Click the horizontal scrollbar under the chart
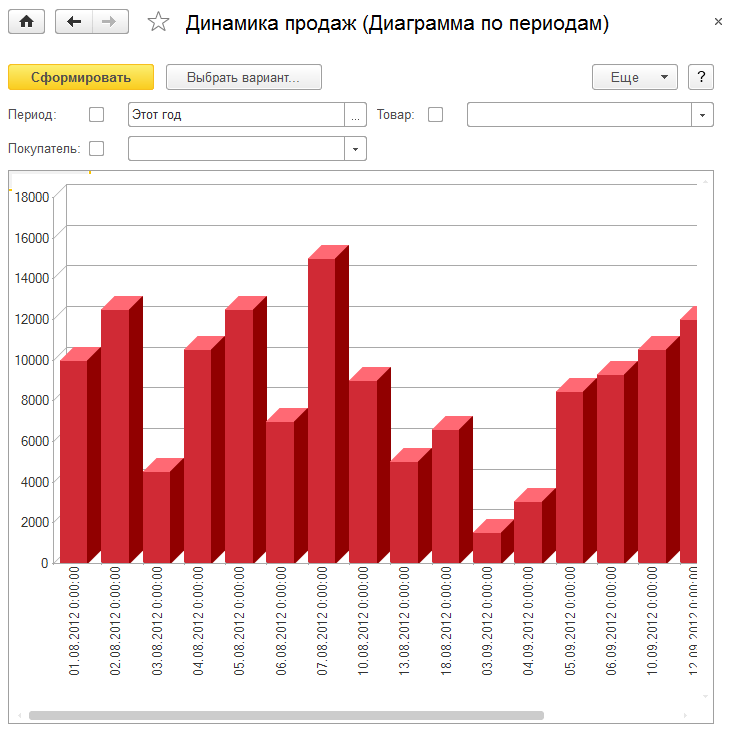 tap(286, 715)
